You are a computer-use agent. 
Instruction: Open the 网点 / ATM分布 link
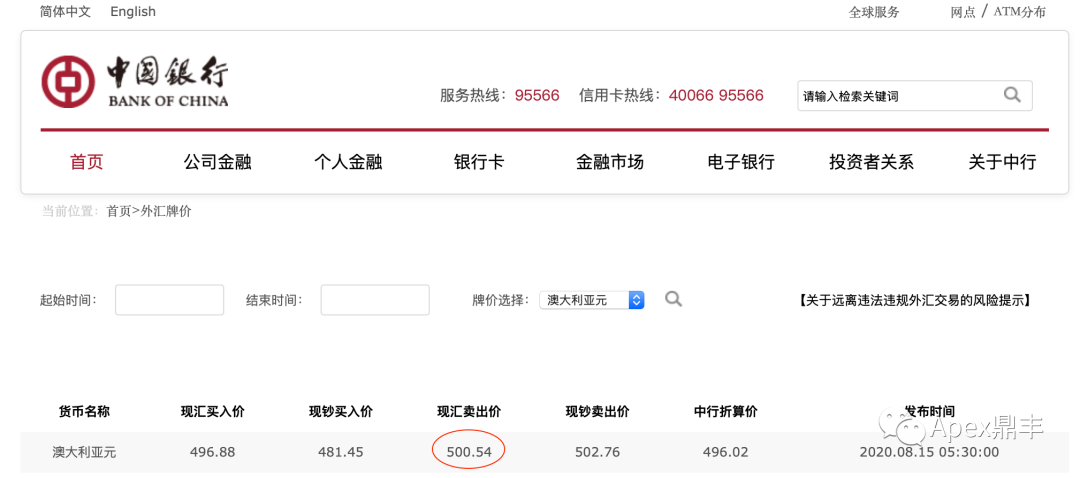click(998, 12)
